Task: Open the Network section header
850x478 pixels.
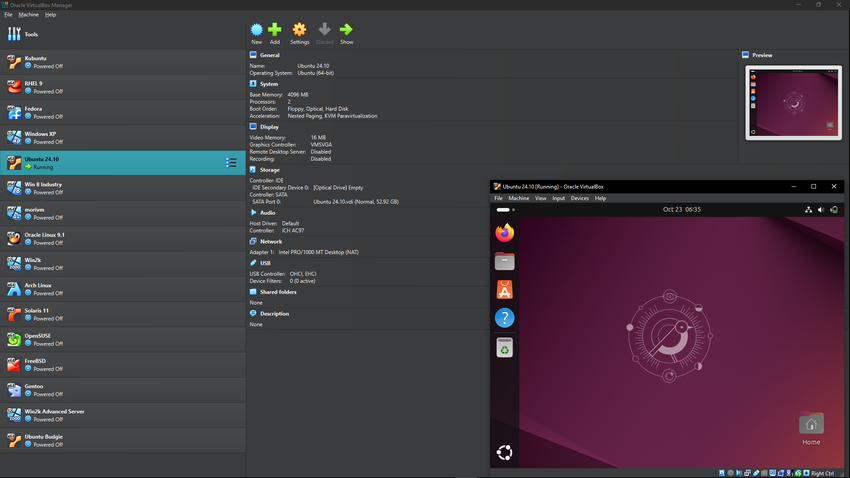Action: point(271,242)
